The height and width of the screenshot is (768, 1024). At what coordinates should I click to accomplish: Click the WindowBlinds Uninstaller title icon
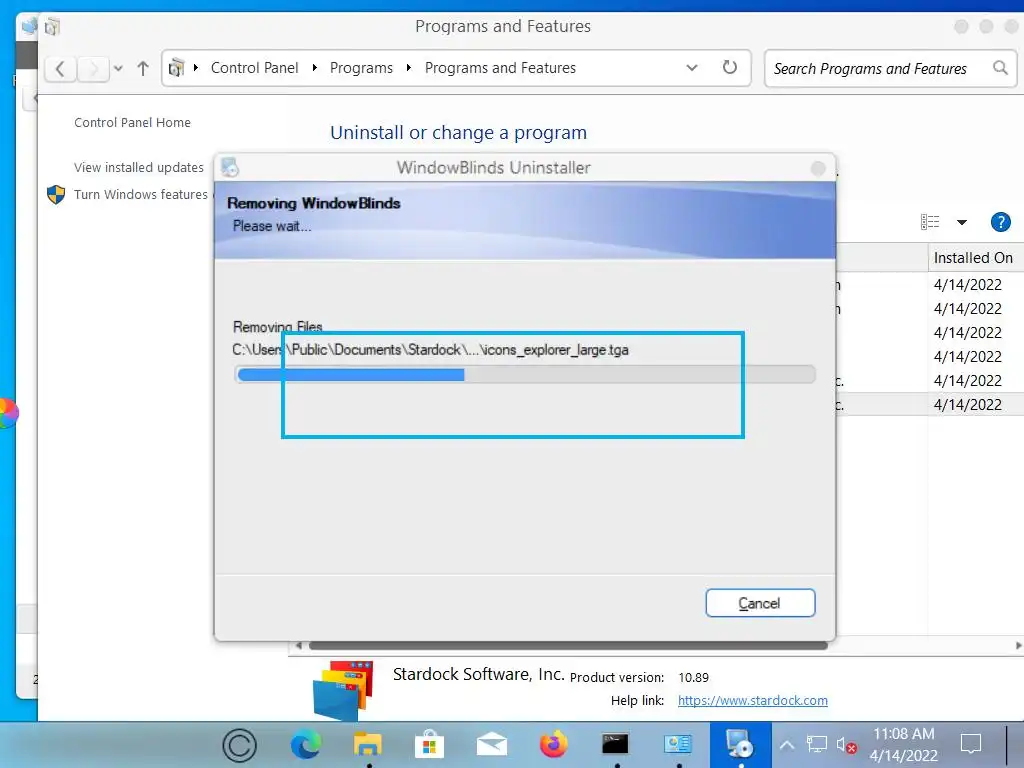coord(229,168)
